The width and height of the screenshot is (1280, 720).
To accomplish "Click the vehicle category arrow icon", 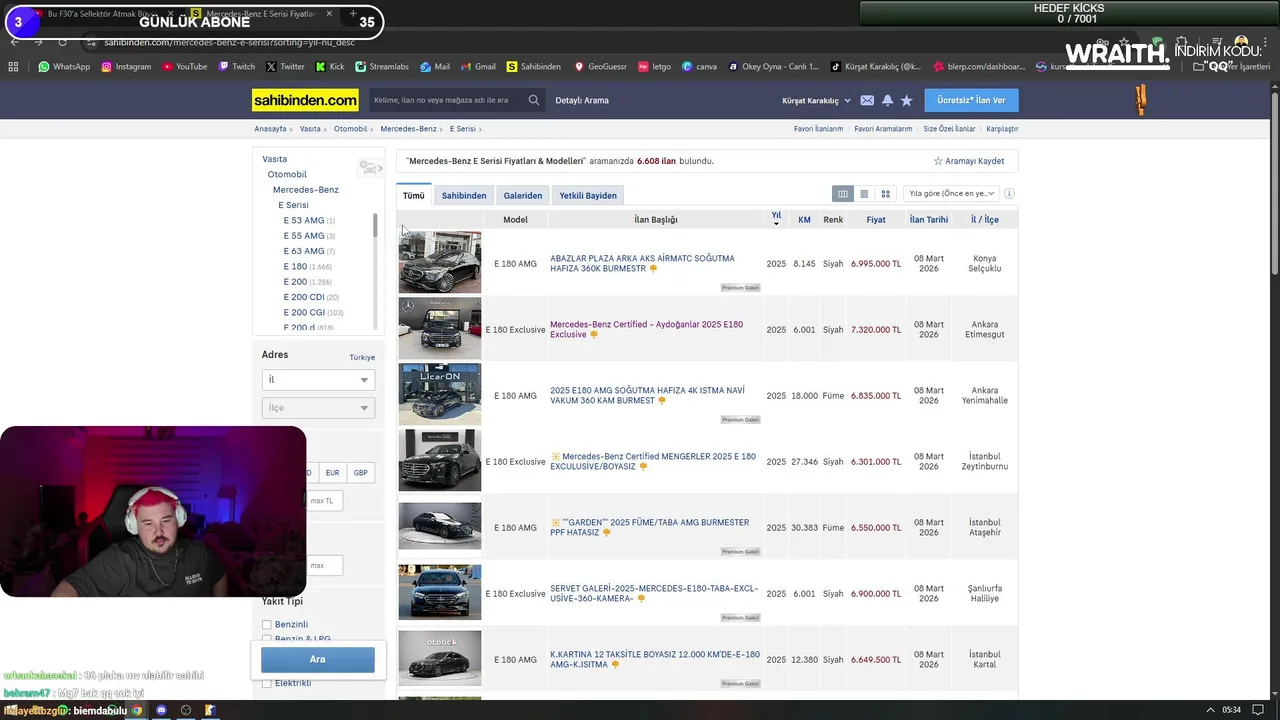I will (370, 168).
